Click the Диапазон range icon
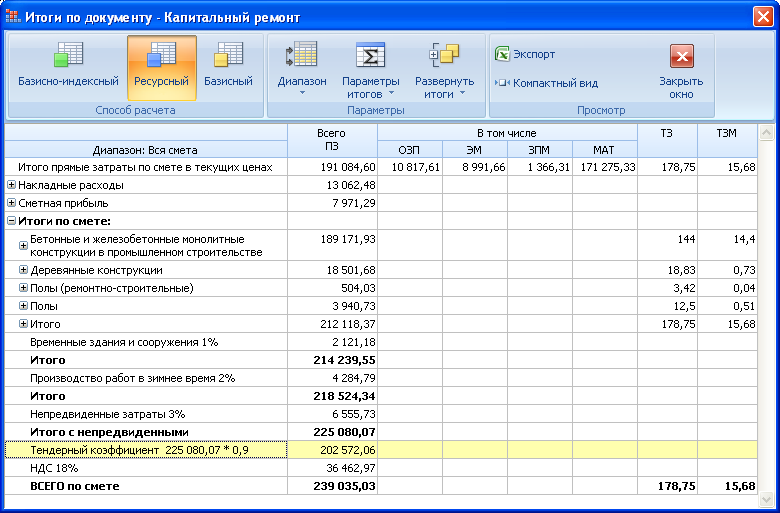The height and width of the screenshot is (513, 780). point(301,56)
